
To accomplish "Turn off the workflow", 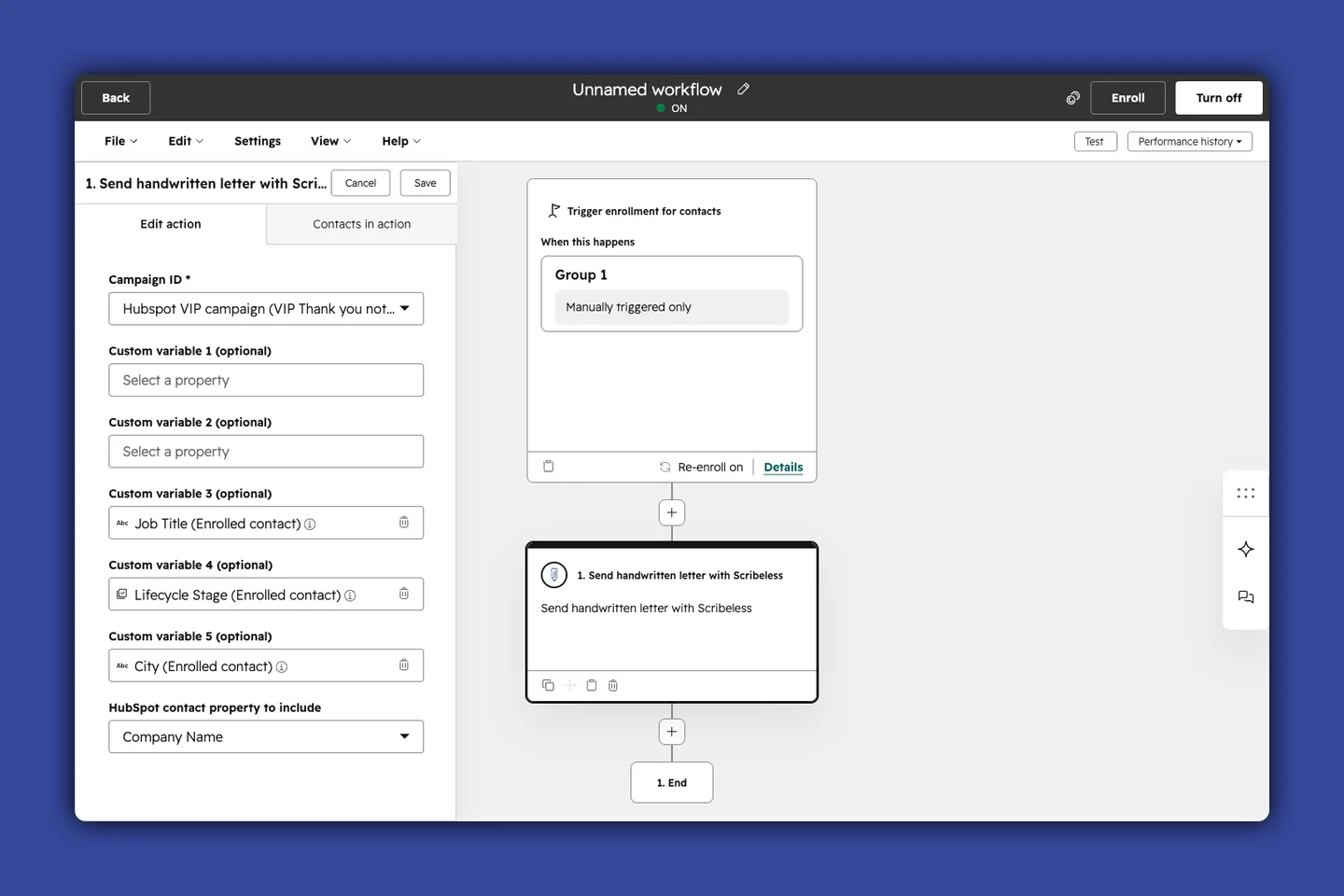I will pyautogui.click(x=1219, y=98).
